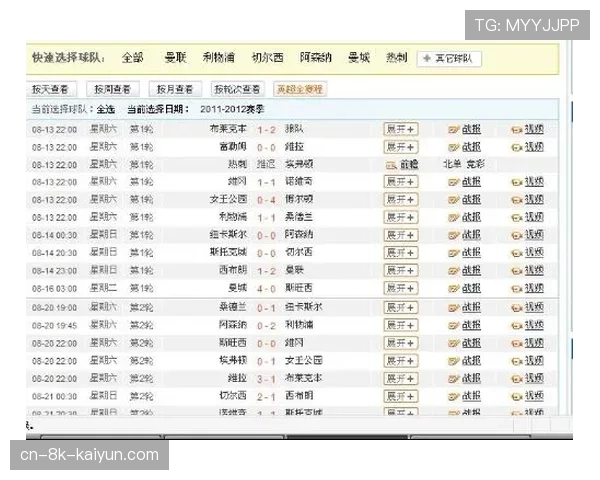Click 前瞻 preview icon for 热刺 vs 埃弗顿
Image resolution: width=600 pixels, height=480 pixels.
[x=391, y=165]
